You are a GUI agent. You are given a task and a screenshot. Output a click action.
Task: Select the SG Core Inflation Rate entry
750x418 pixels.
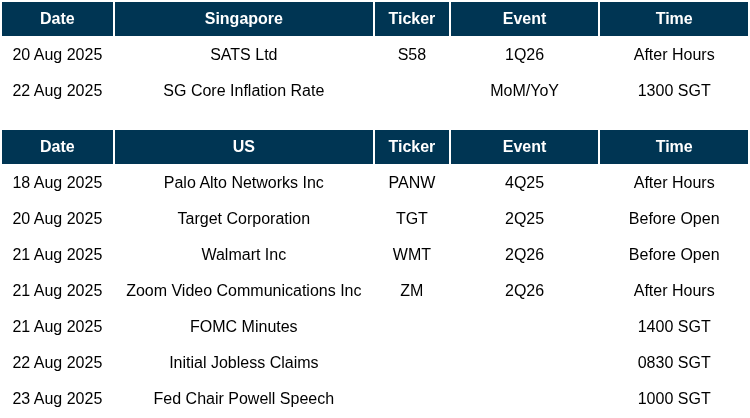click(x=243, y=91)
